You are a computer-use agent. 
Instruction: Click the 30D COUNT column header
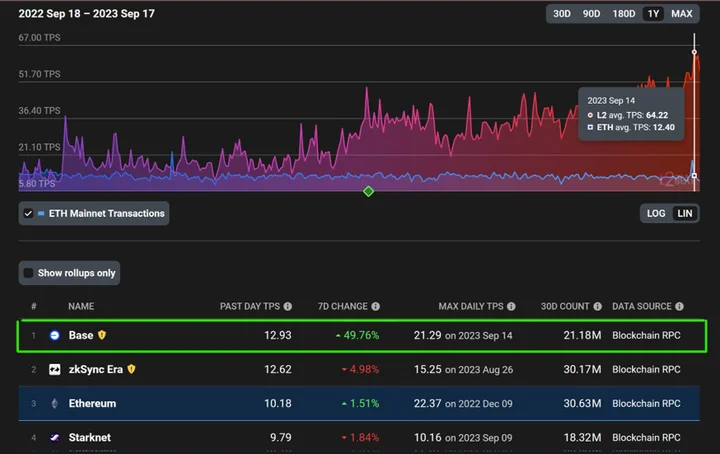point(565,306)
